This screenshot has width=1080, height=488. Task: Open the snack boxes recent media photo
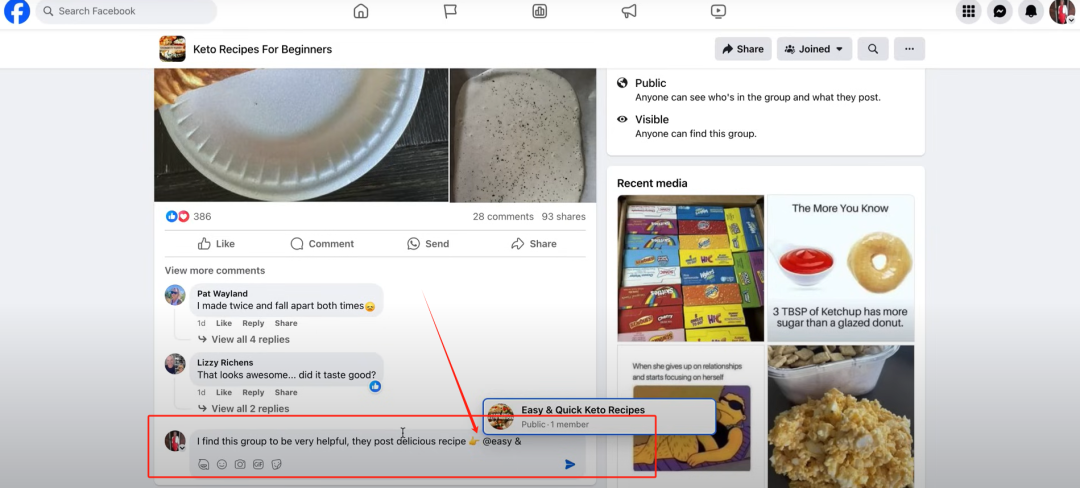pos(691,268)
